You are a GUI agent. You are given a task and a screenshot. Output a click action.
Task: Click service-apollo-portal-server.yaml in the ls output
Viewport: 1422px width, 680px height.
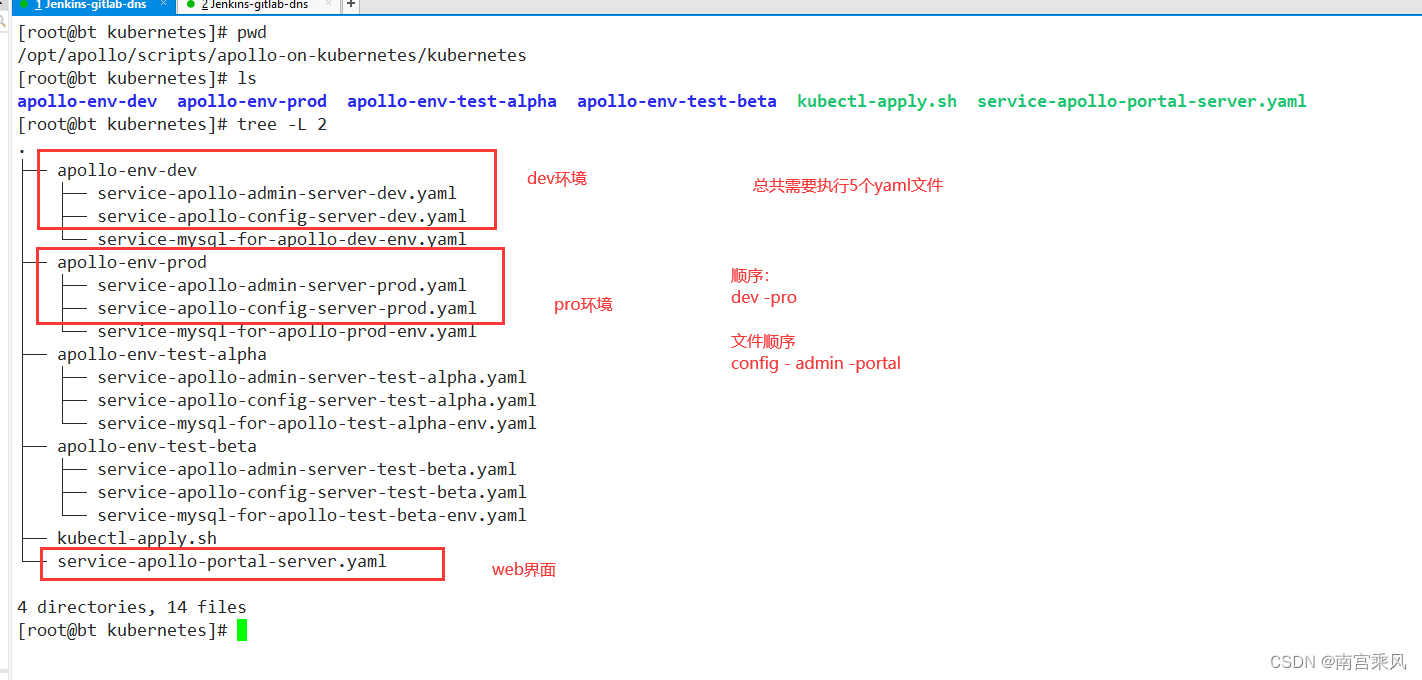[x=1142, y=101]
